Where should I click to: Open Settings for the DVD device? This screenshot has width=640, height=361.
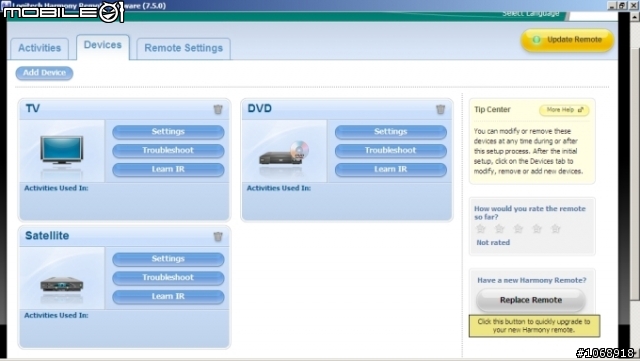391,131
